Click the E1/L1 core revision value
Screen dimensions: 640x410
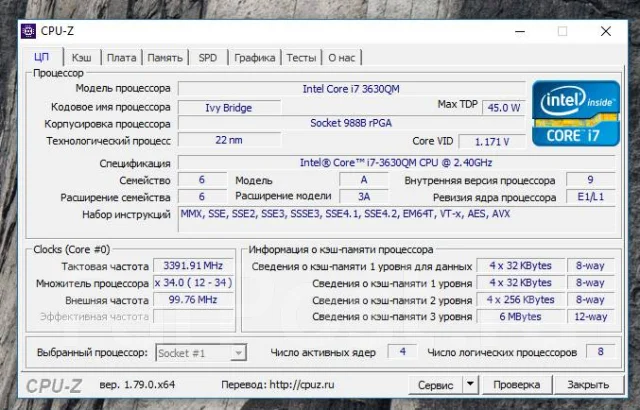tap(590, 197)
